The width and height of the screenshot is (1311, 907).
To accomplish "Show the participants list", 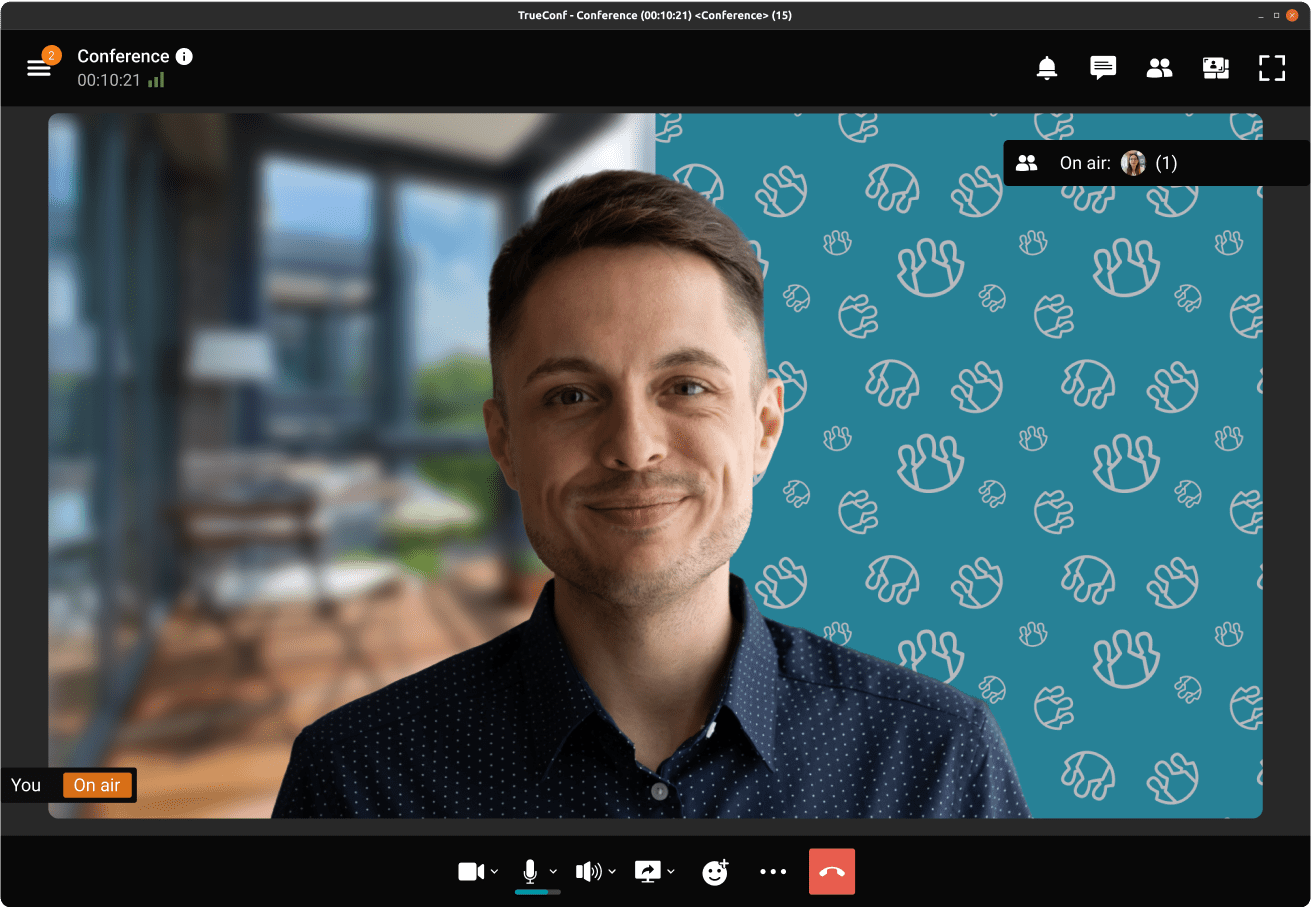I will coord(1159,68).
